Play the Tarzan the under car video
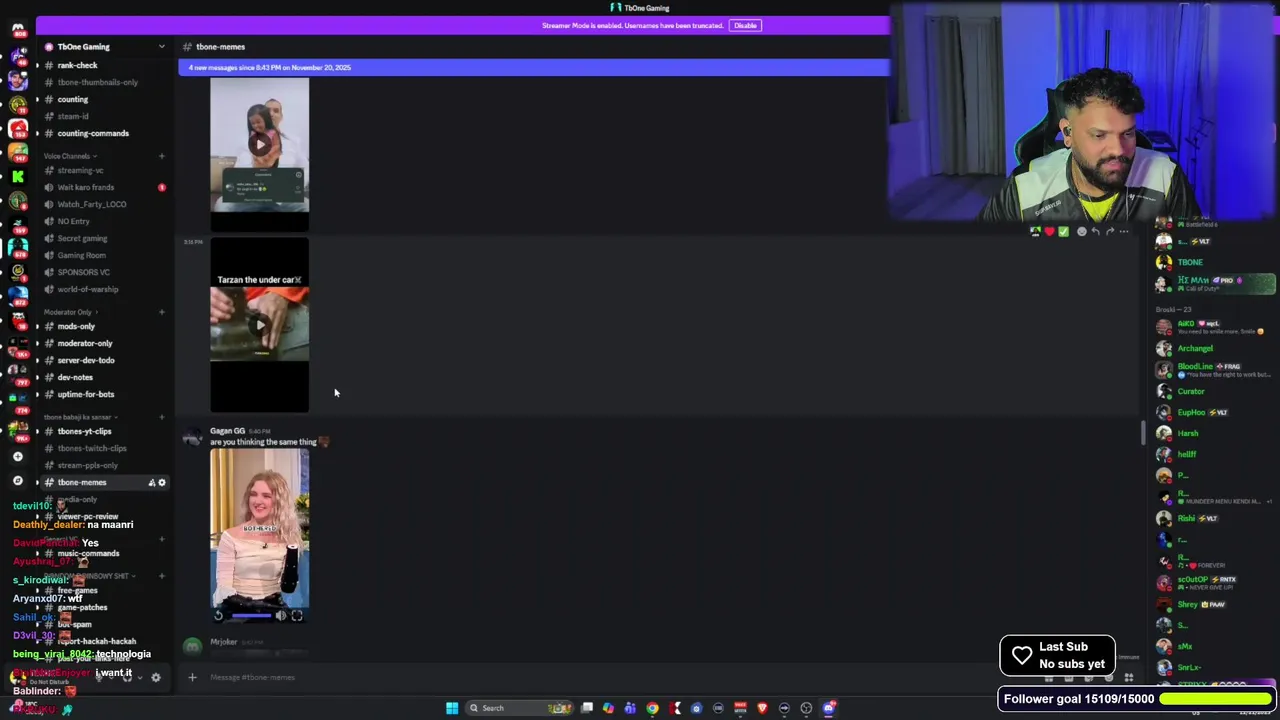Viewport: 1280px width, 720px height. [x=259, y=324]
